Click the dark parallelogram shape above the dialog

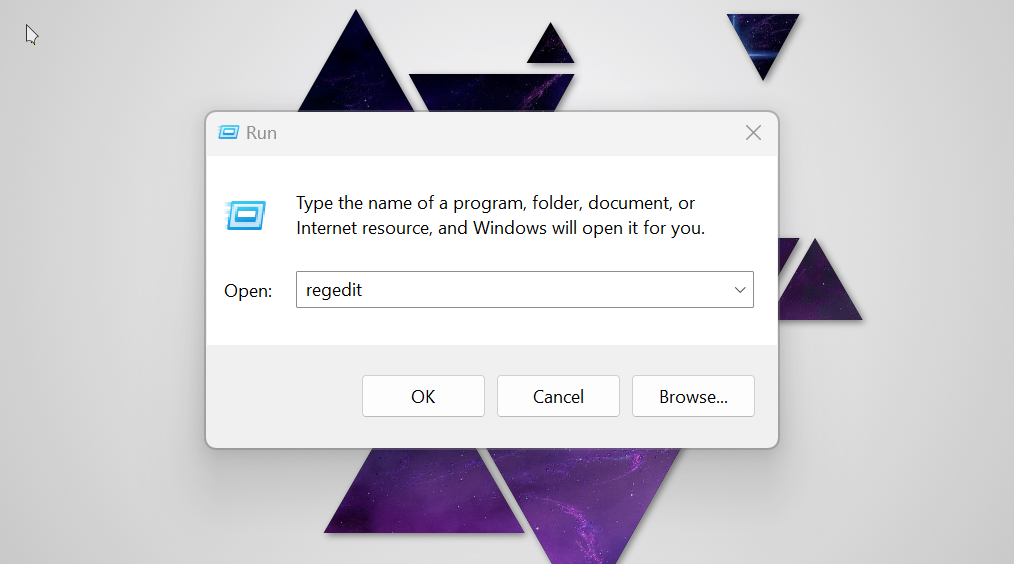tap(491, 92)
